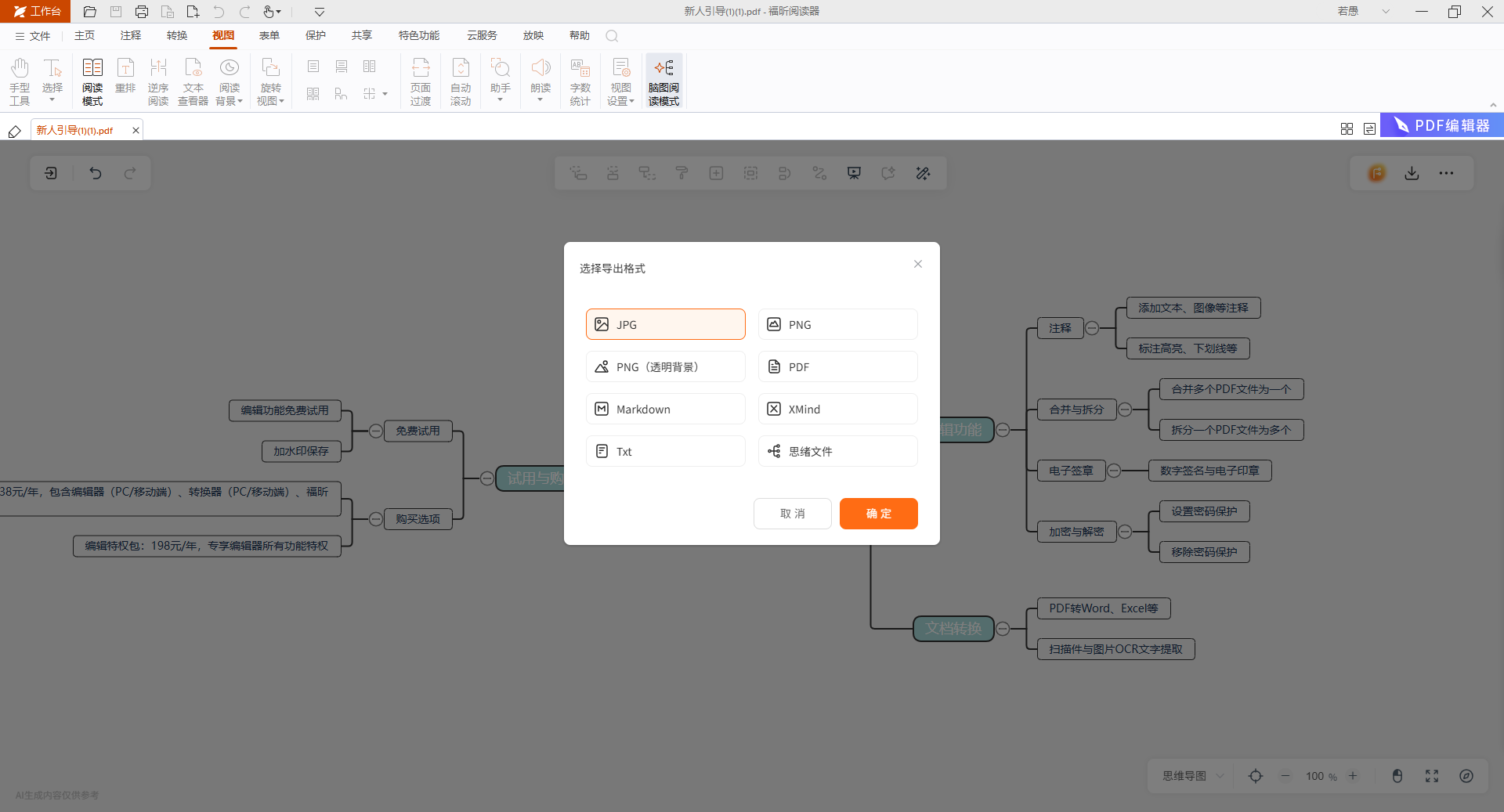Switch to the 特色功能 ribbon tab
Viewport: 1504px width, 812px height.
point(418,35)
